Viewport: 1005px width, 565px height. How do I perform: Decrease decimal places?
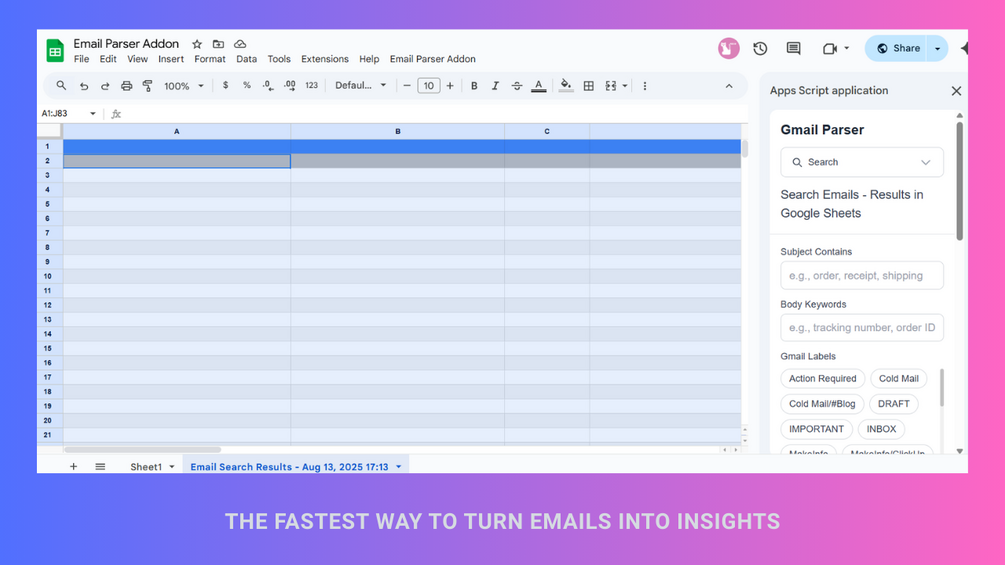[268, 85]
